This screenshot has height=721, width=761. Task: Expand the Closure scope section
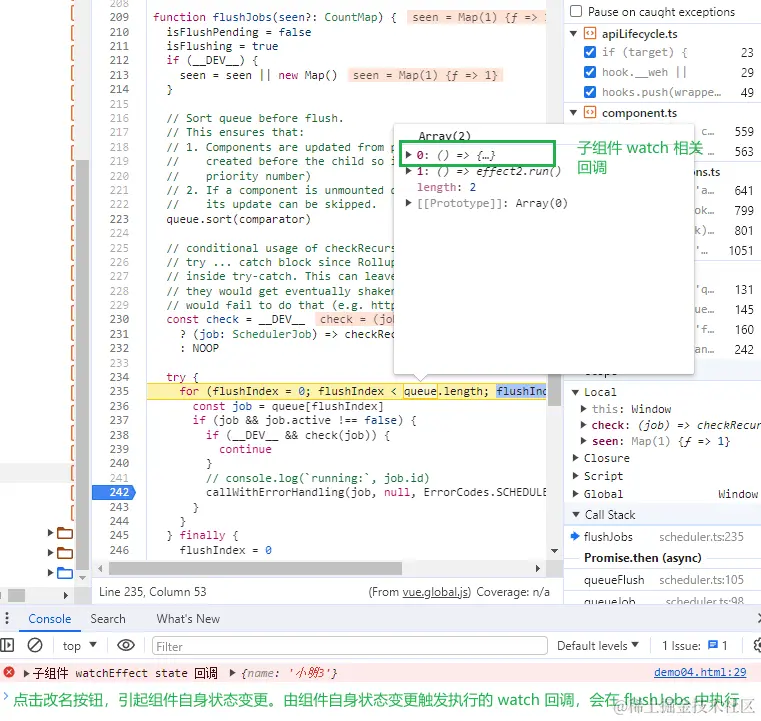pos(576,458)
